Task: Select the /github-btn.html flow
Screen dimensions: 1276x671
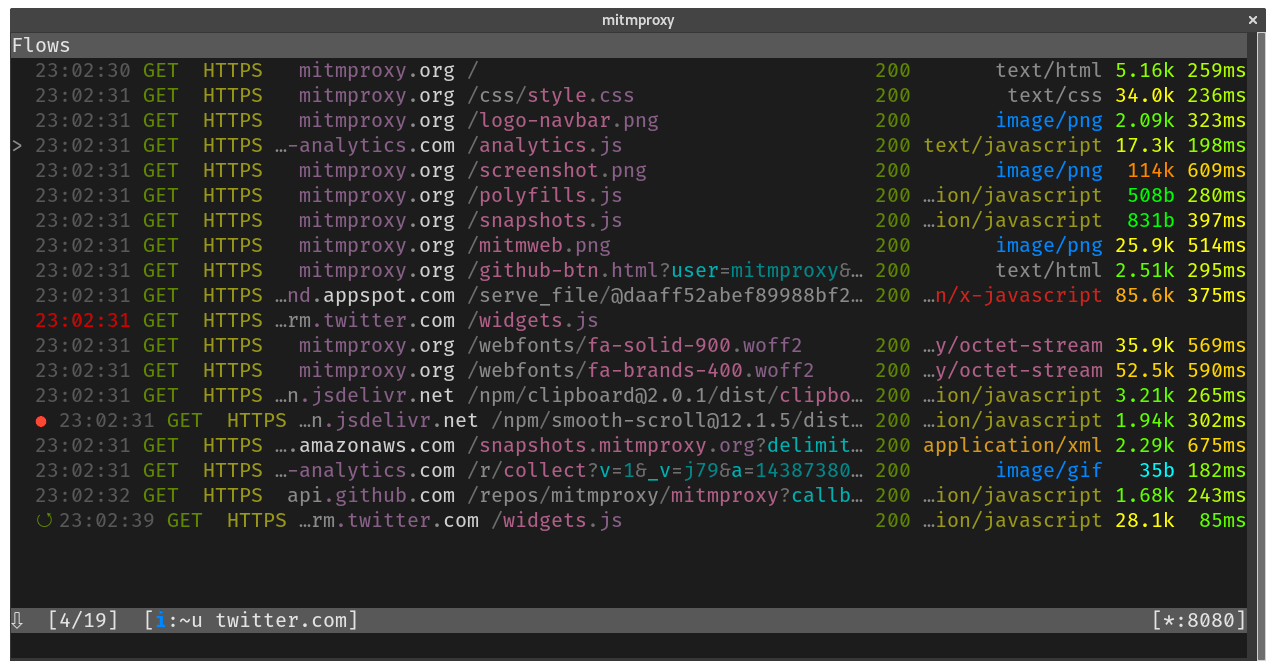Action: click(629, 271)
